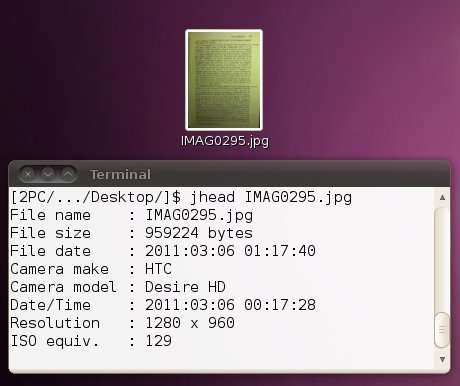Click the camera model value Desire HD
The height and width of the screenshot is (386, 460).
(x=185, y=287)
